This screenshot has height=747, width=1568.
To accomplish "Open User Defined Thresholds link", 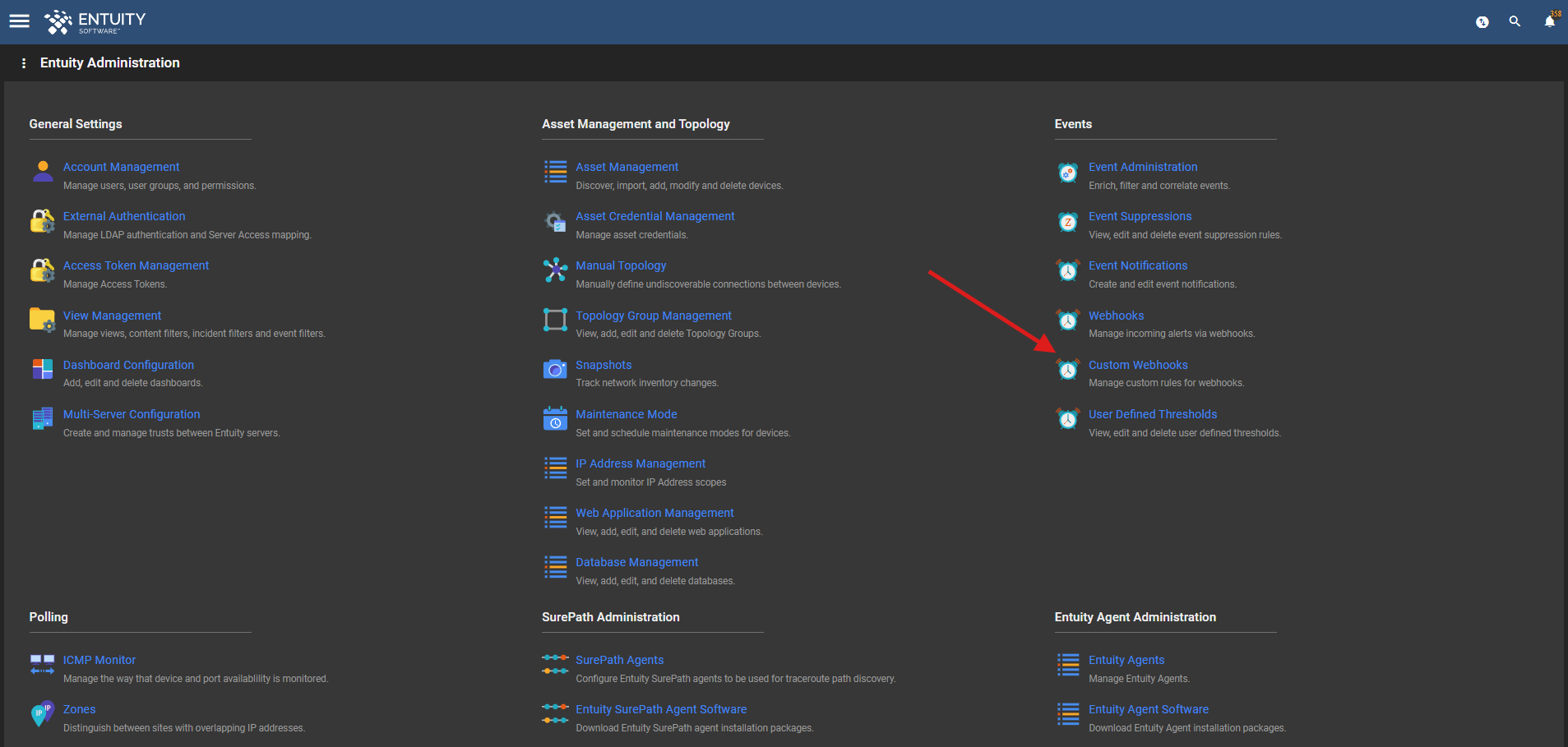I will [1153, 414].
